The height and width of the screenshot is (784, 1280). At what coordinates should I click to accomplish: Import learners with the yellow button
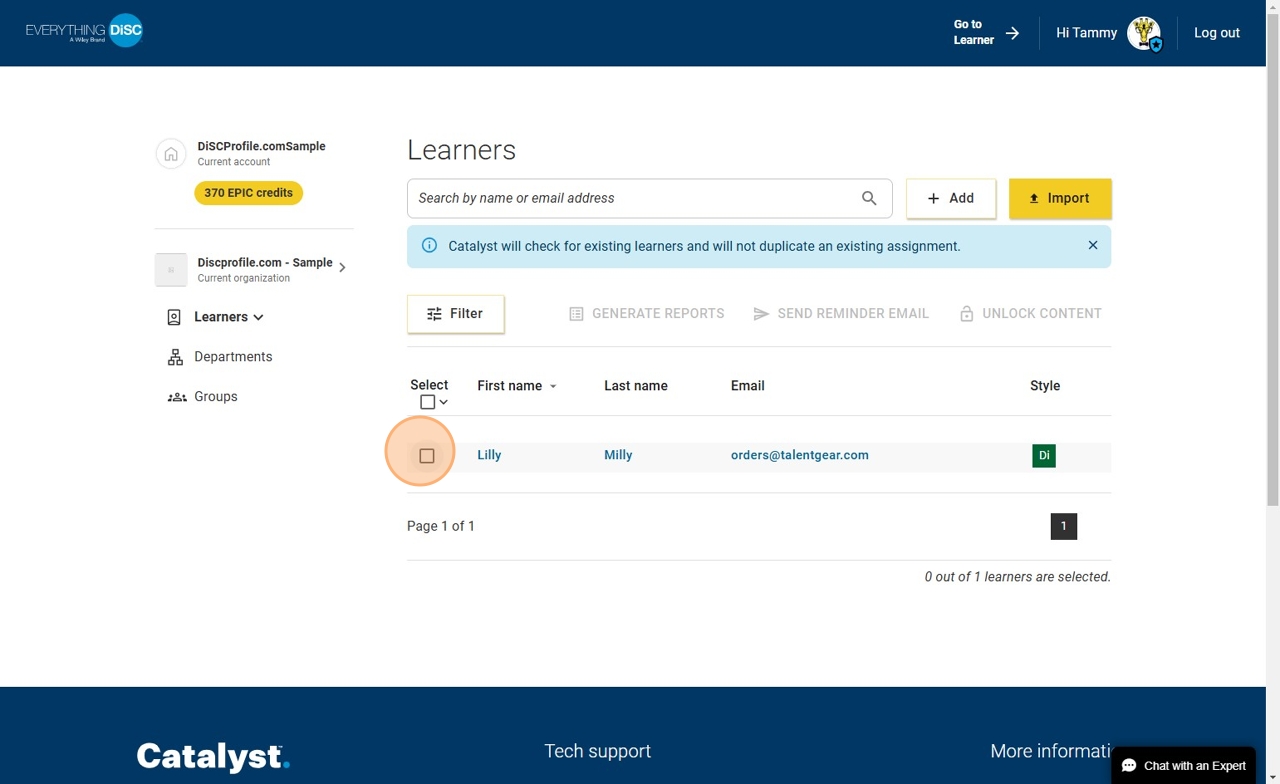click(x=1060, y=198)
